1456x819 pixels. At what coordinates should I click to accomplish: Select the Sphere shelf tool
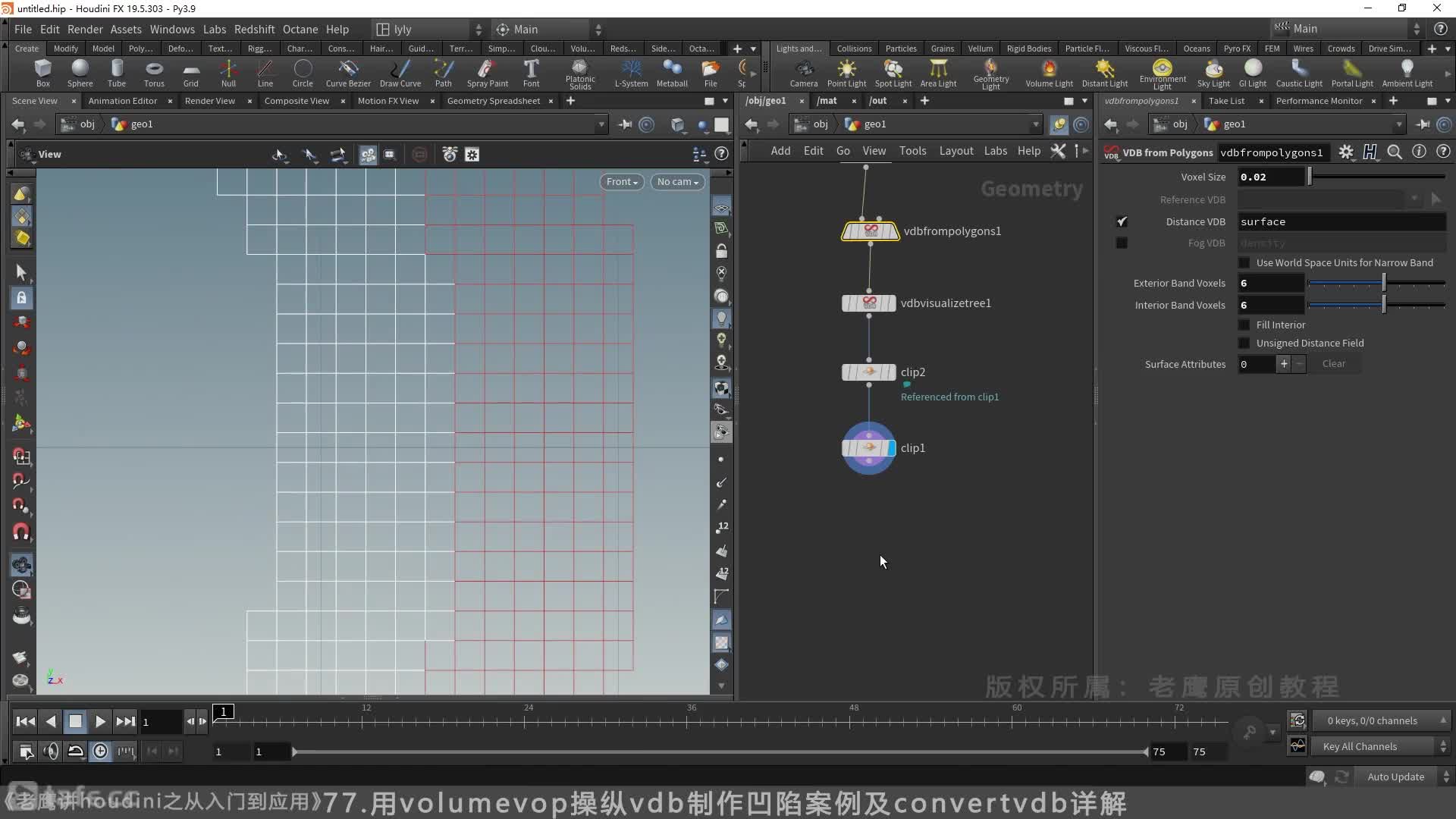coord(80,74)
